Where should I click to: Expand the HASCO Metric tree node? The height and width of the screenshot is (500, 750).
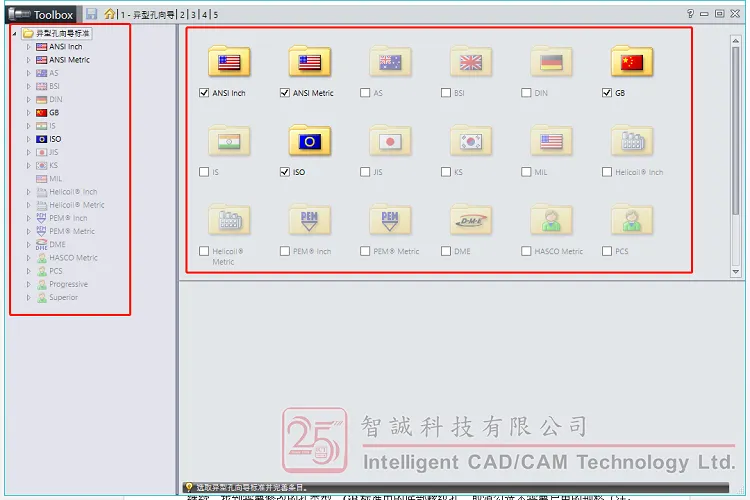click(28, 258)
